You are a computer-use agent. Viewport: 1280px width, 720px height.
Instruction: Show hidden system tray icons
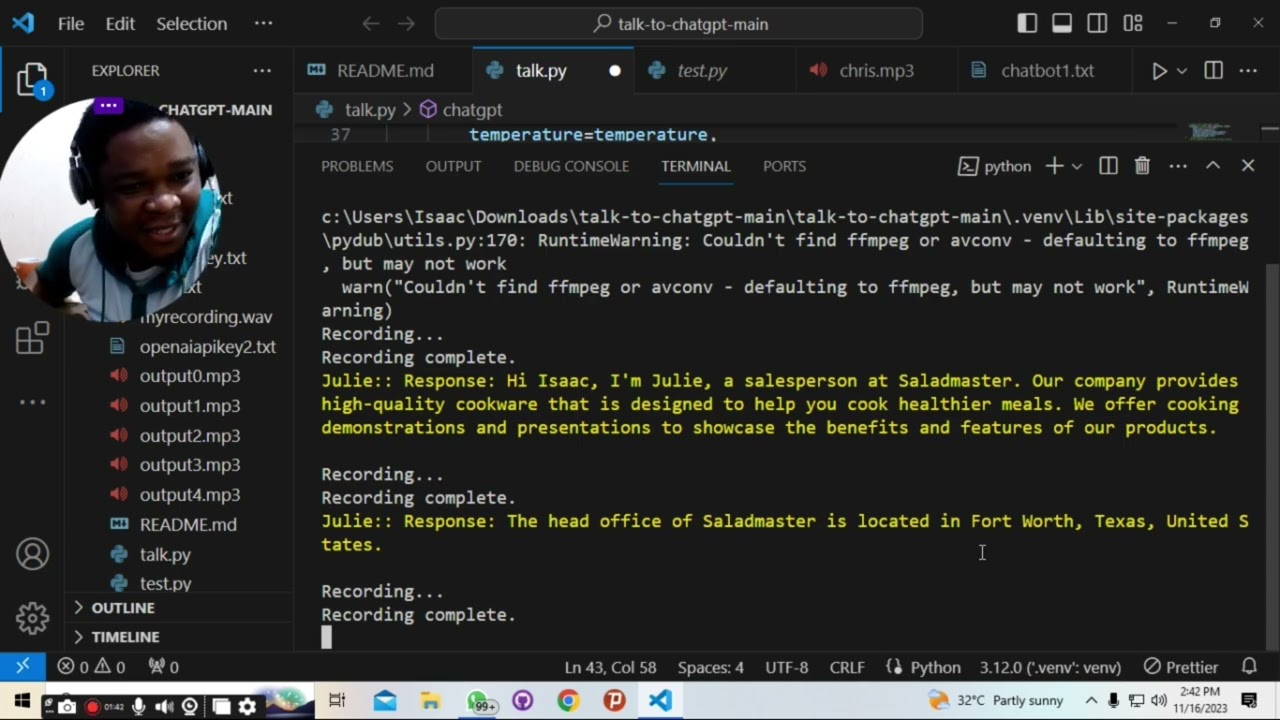point(1091,700)
